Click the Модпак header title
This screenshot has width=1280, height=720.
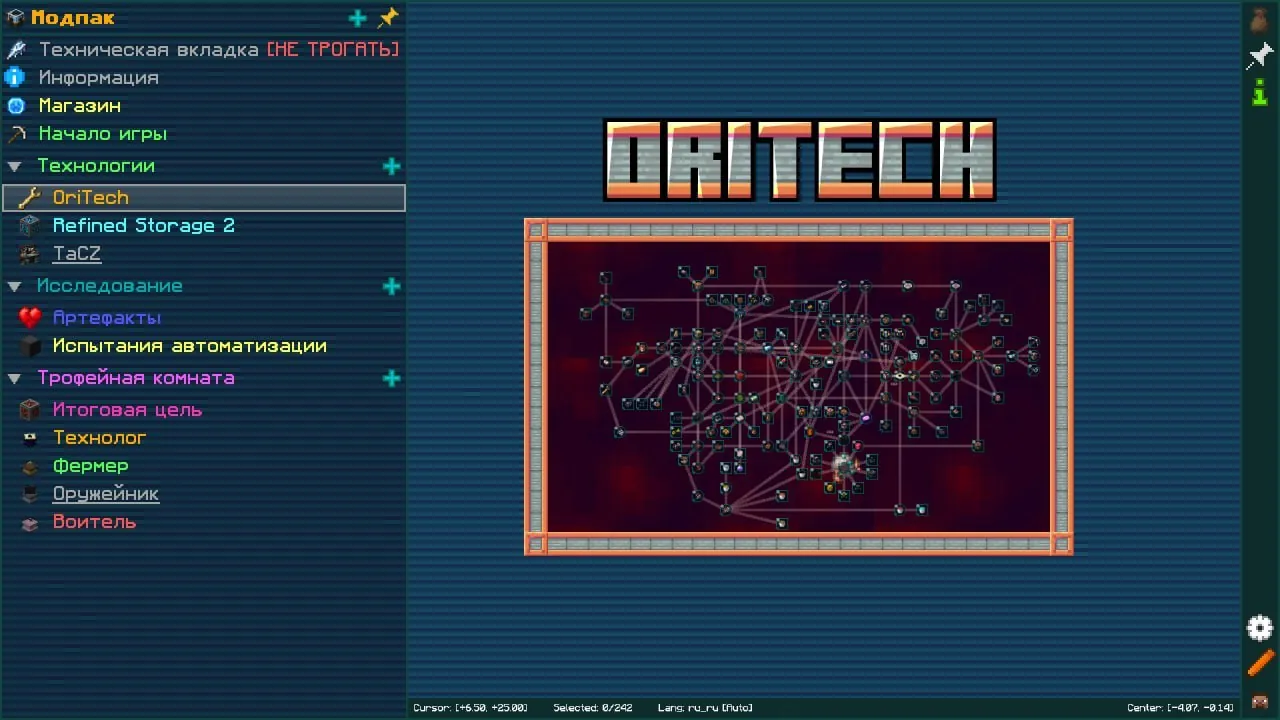[x=73, y=18]
